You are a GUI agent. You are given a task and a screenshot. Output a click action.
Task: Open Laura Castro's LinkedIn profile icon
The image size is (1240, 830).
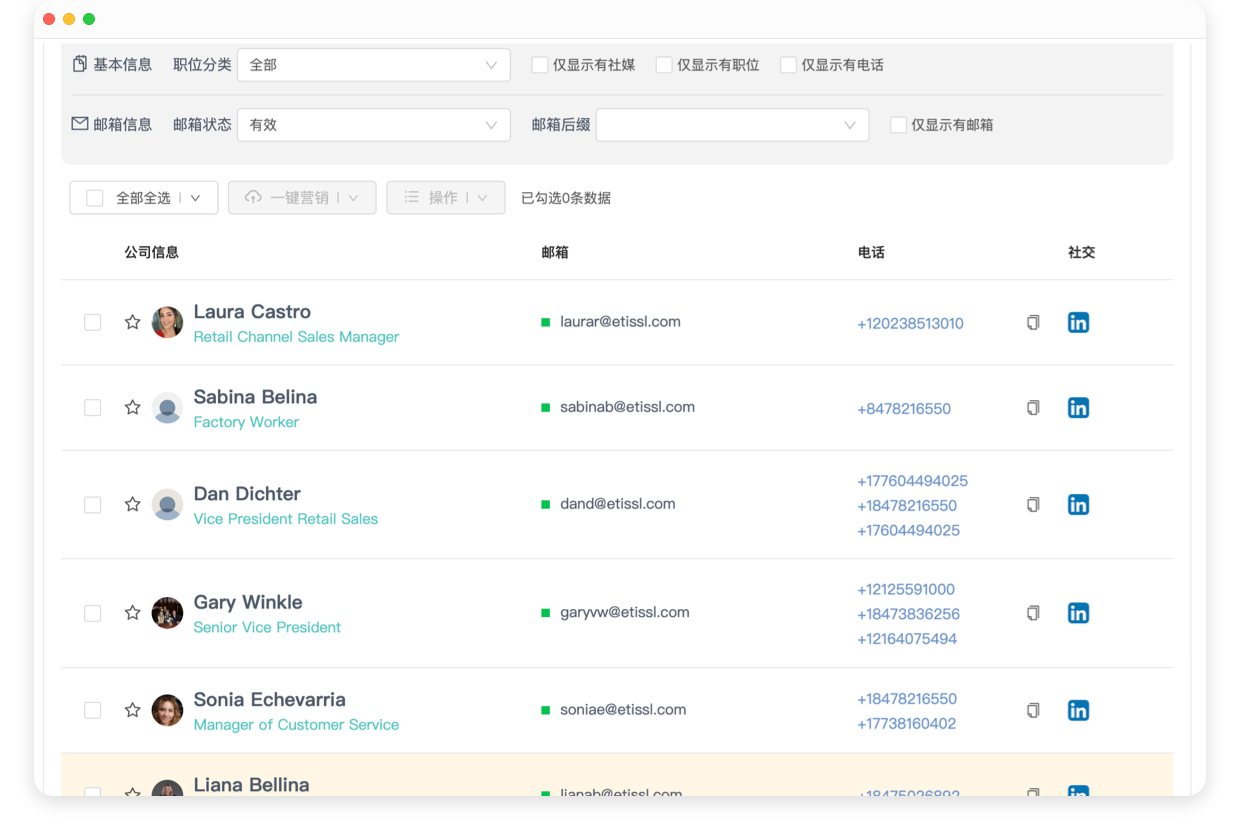[1078, 322]
